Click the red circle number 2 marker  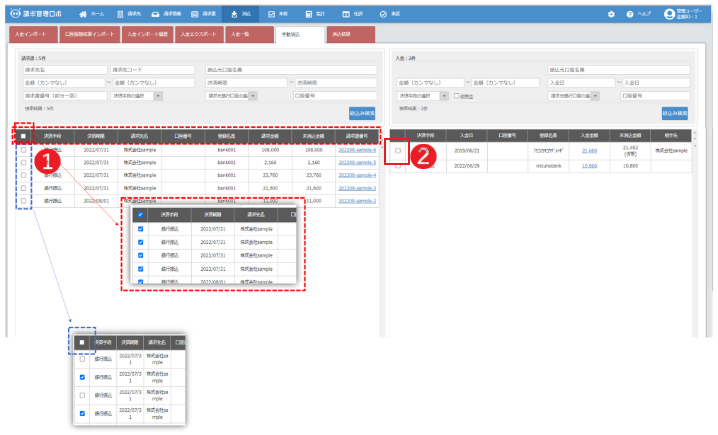(423, 154)
